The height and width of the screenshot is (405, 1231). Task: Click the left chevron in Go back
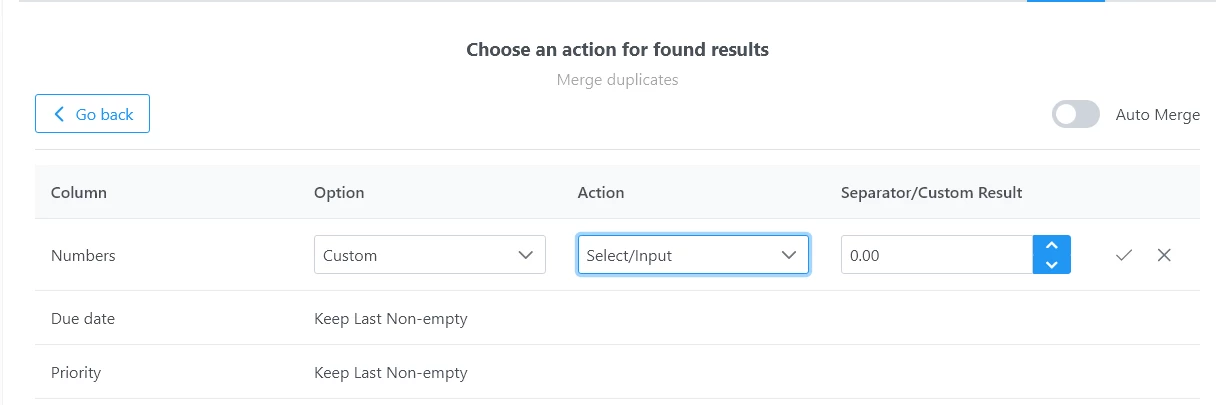[x=60, y=114]
